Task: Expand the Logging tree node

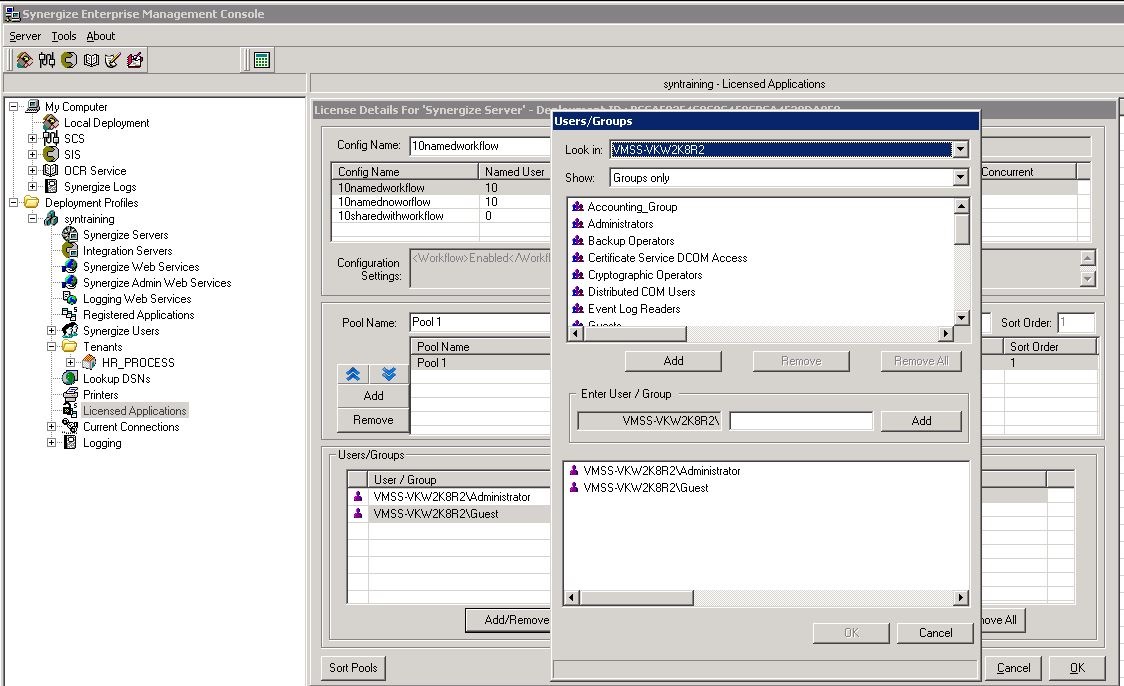Action: pyautogui.click(x=52, y=442)
